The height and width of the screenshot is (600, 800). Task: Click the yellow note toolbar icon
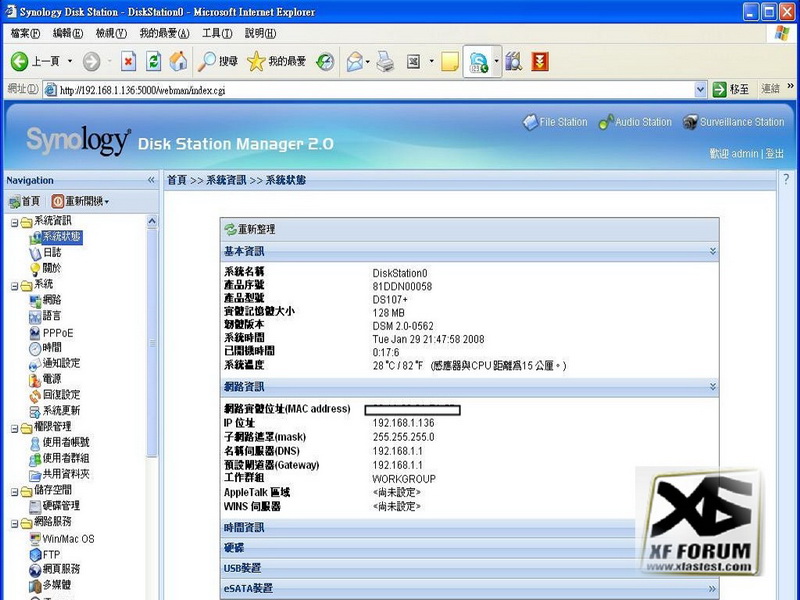pos(449,62)
